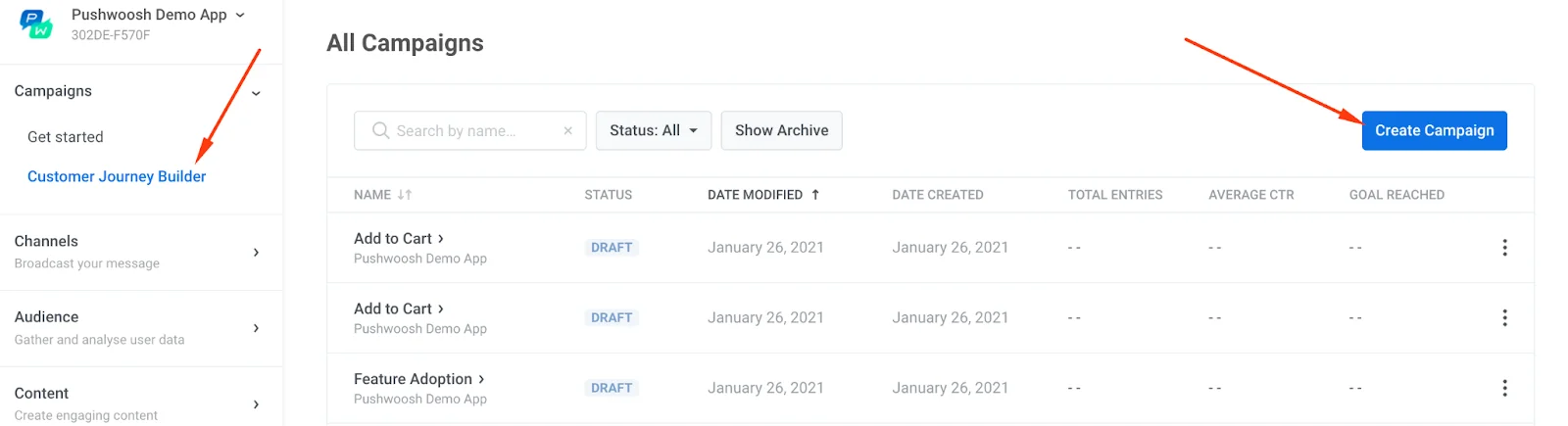Toggle Date Modified sort arrow
Viewport: 1568px width, 426px height.
pos(815,195)
